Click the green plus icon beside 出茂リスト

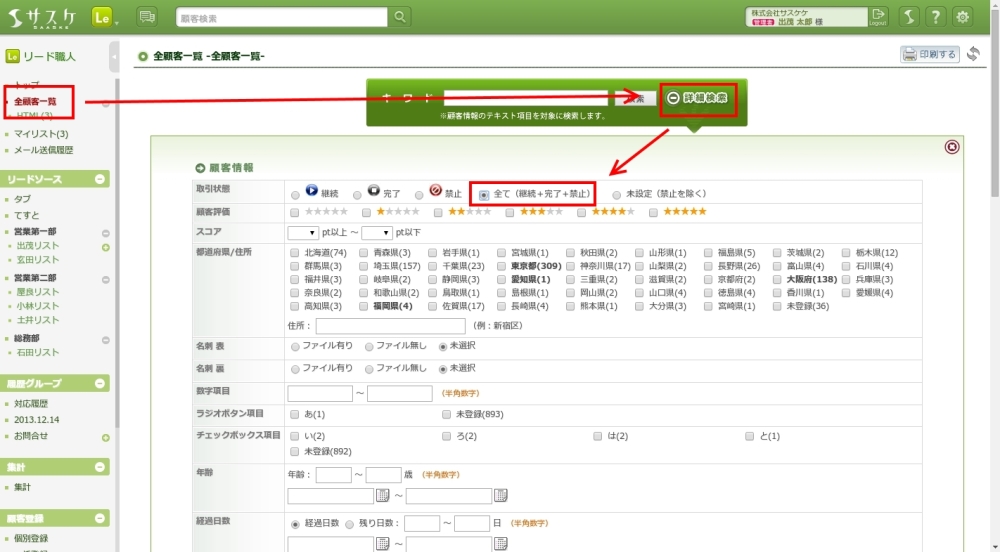pos(105,246)
